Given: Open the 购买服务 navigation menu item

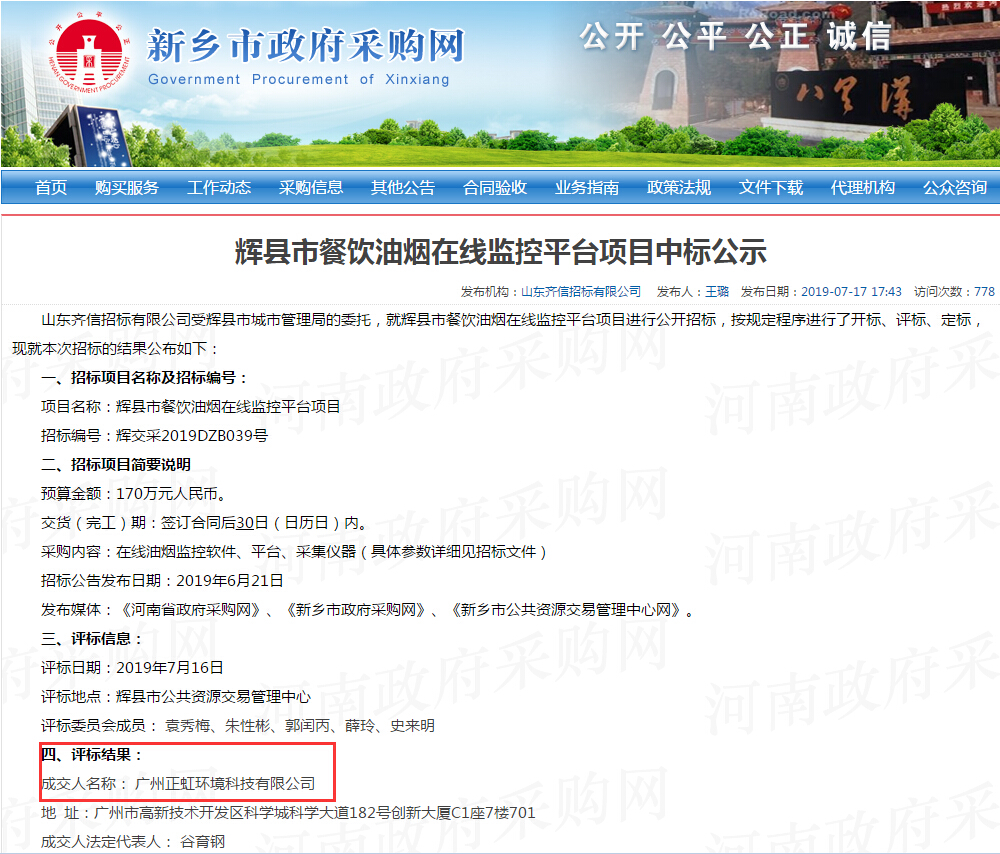Looking at the screenshot, I should click(x=127, y=188).
